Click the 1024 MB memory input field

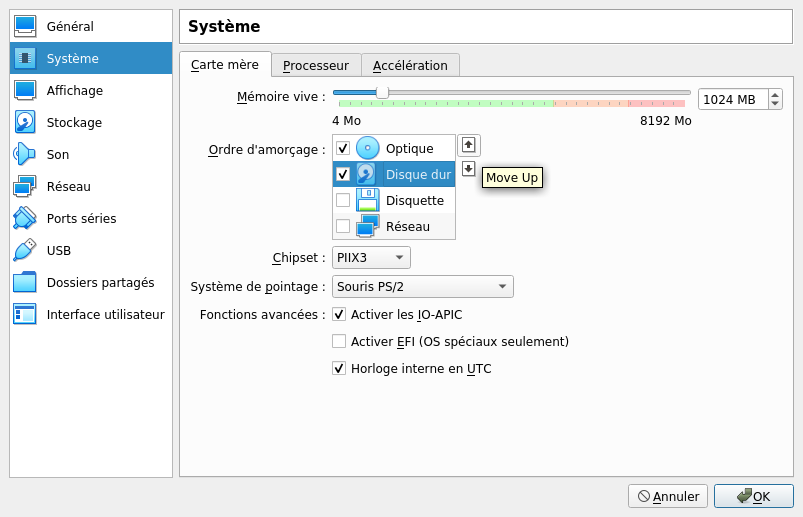[731, 99]
